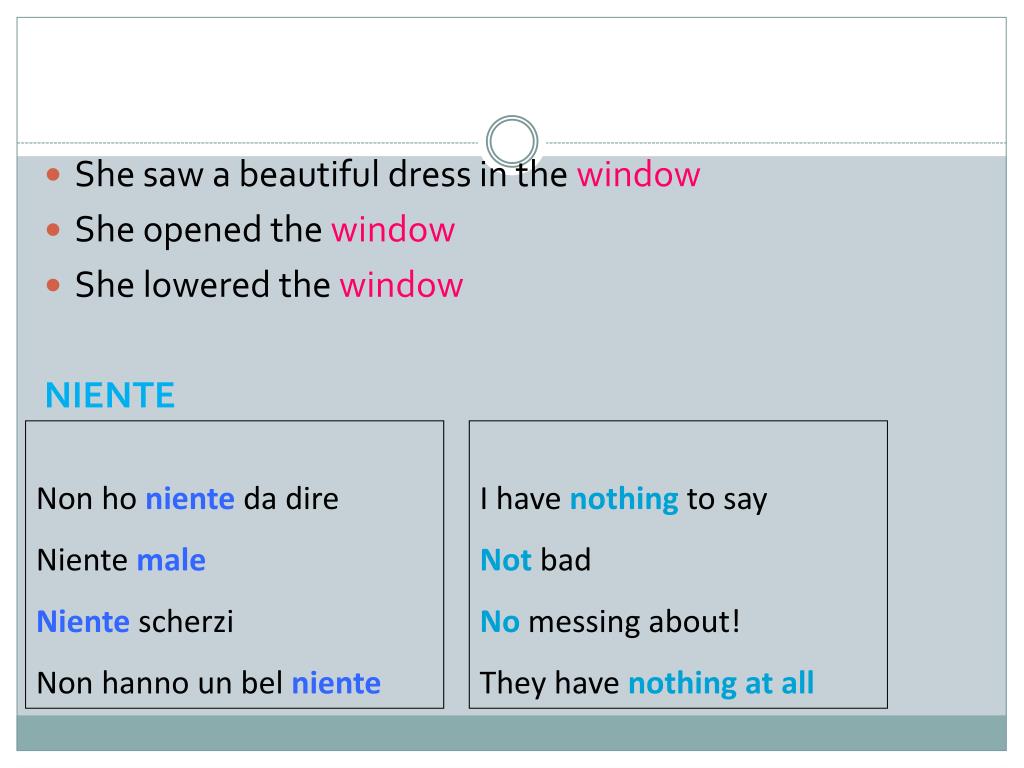The height and width of the screenshot is (768, 1024).
Task: Click the phrase 'Niente scherzi'
Action: pos(135,622)
